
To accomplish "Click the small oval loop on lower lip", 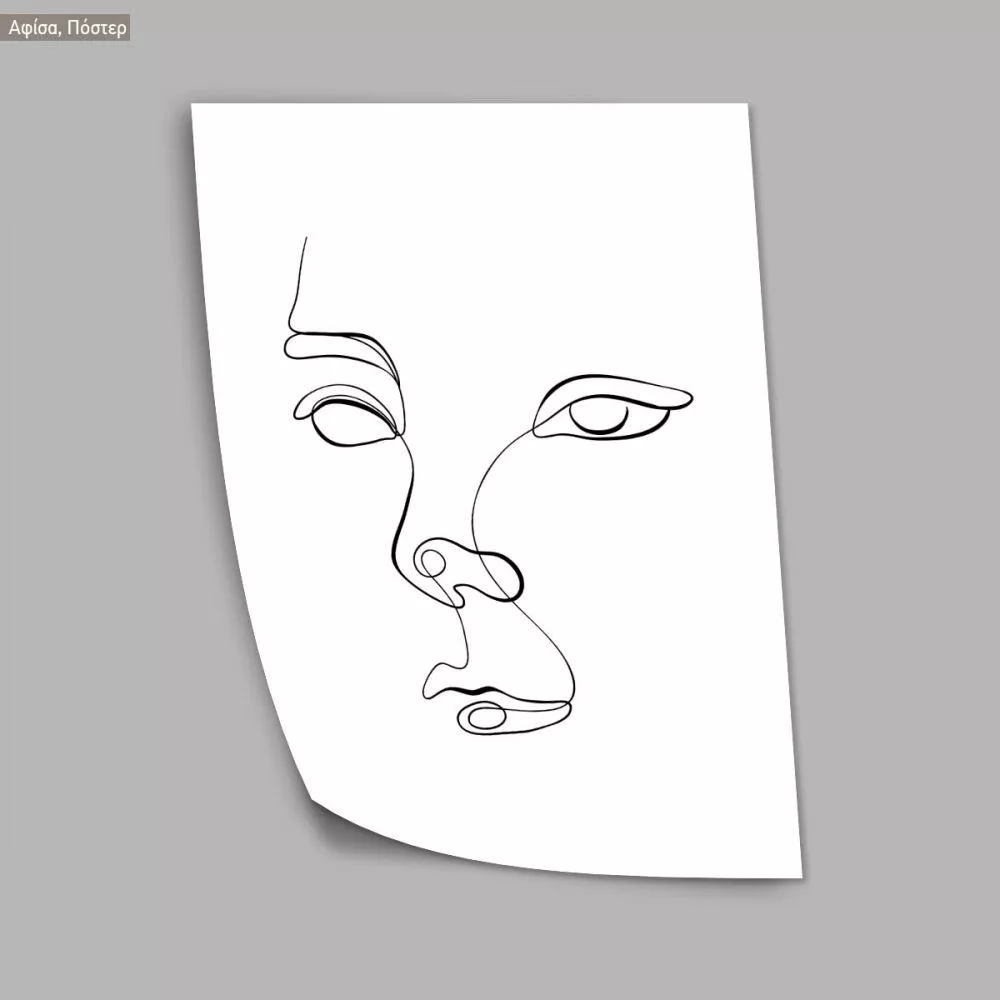I will 484,716.
